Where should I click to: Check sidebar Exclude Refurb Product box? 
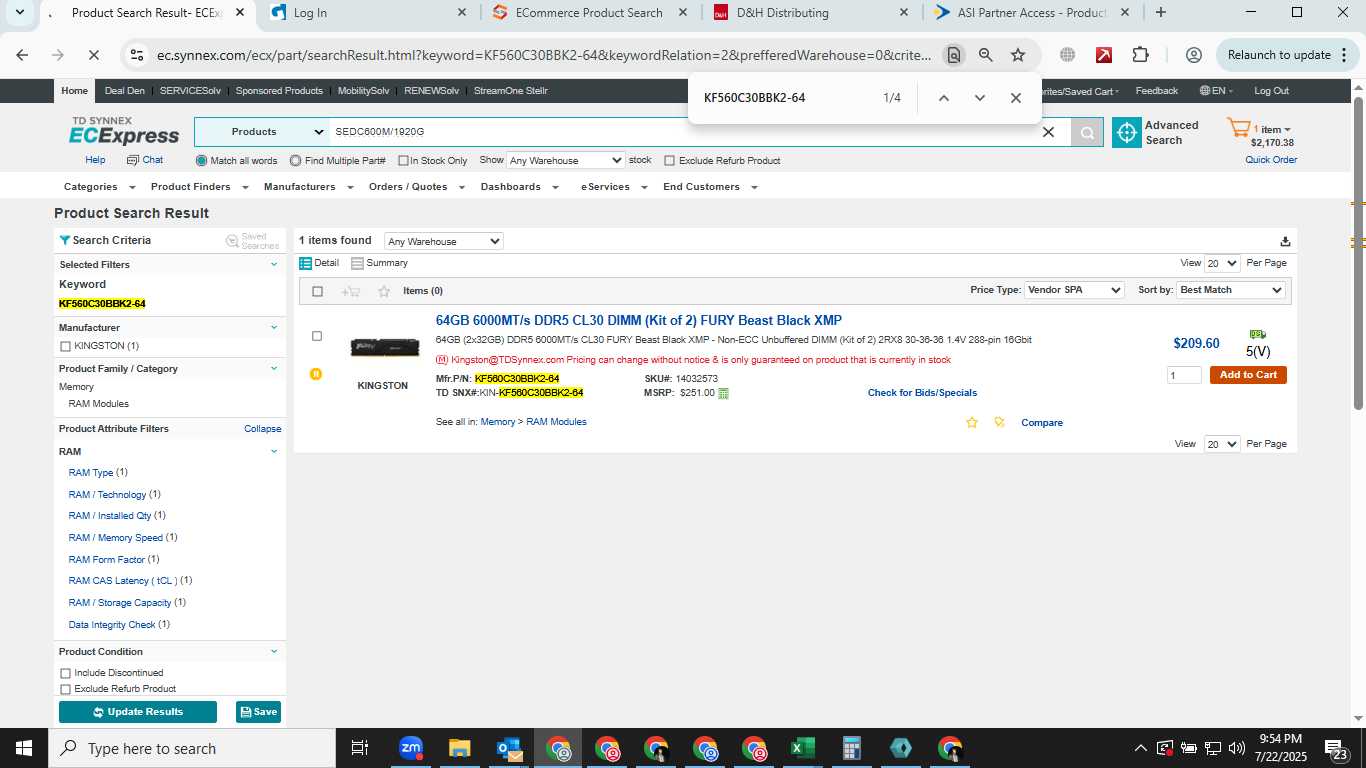(x=66, y=690)
